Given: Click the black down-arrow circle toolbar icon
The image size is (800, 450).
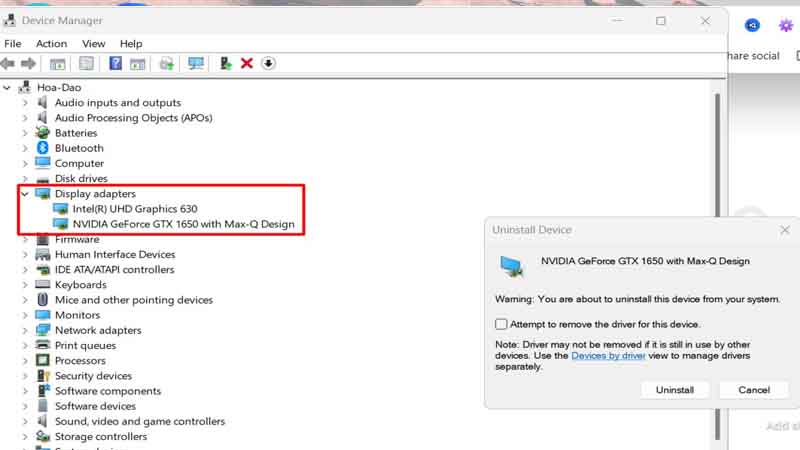Looking at the screenshot, I should click(268, 63).
